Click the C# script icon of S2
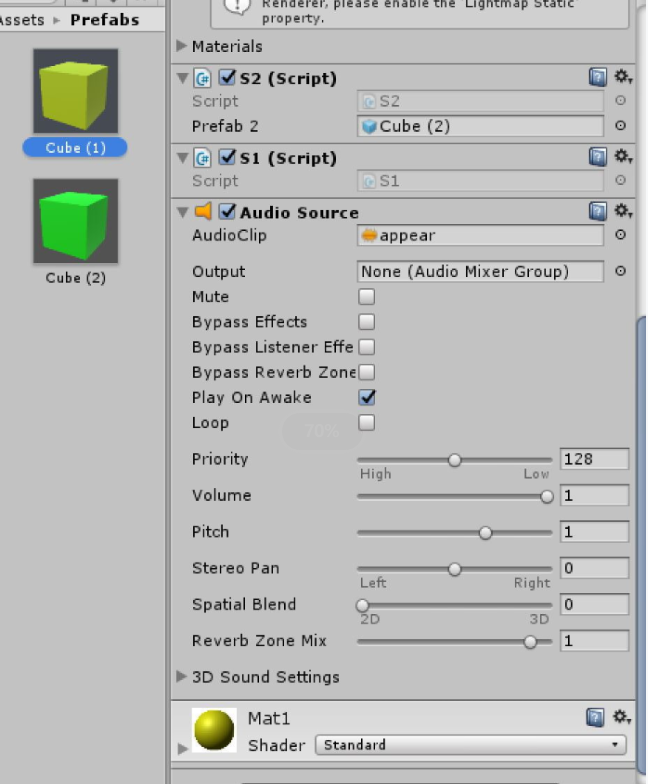 202,78
